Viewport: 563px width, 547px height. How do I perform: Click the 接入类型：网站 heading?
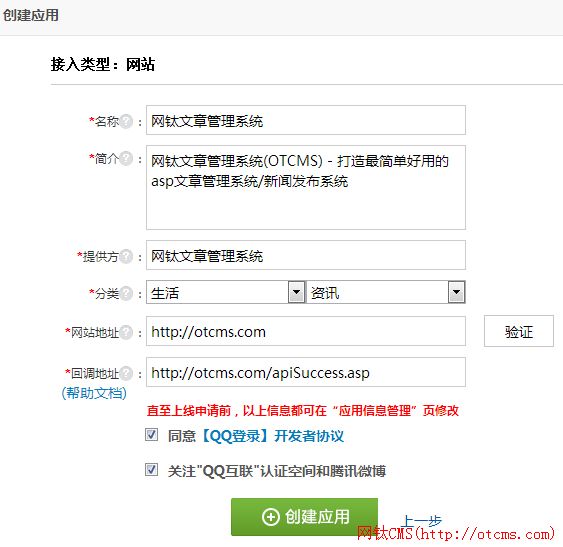point(103,64)
